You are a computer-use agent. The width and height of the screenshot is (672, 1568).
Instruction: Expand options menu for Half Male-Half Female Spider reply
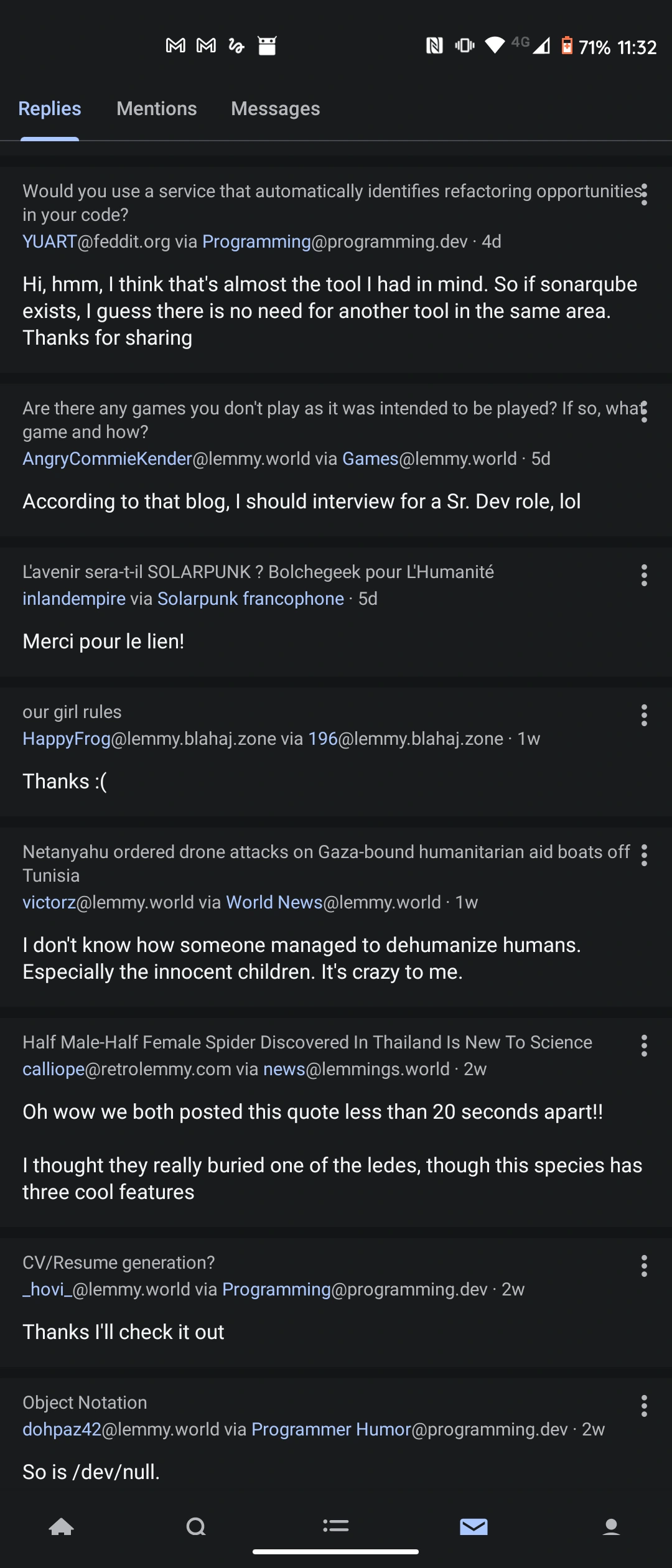644,1046
